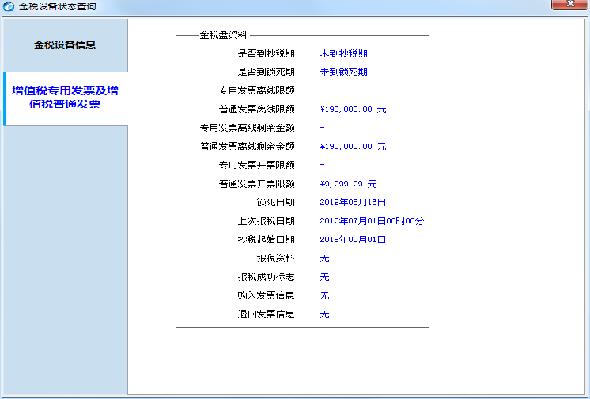Image resolution: width=590 pixels, height=399 pixels.
Task: Click the 金税盘资料 section heading
Action: [223, 35]
